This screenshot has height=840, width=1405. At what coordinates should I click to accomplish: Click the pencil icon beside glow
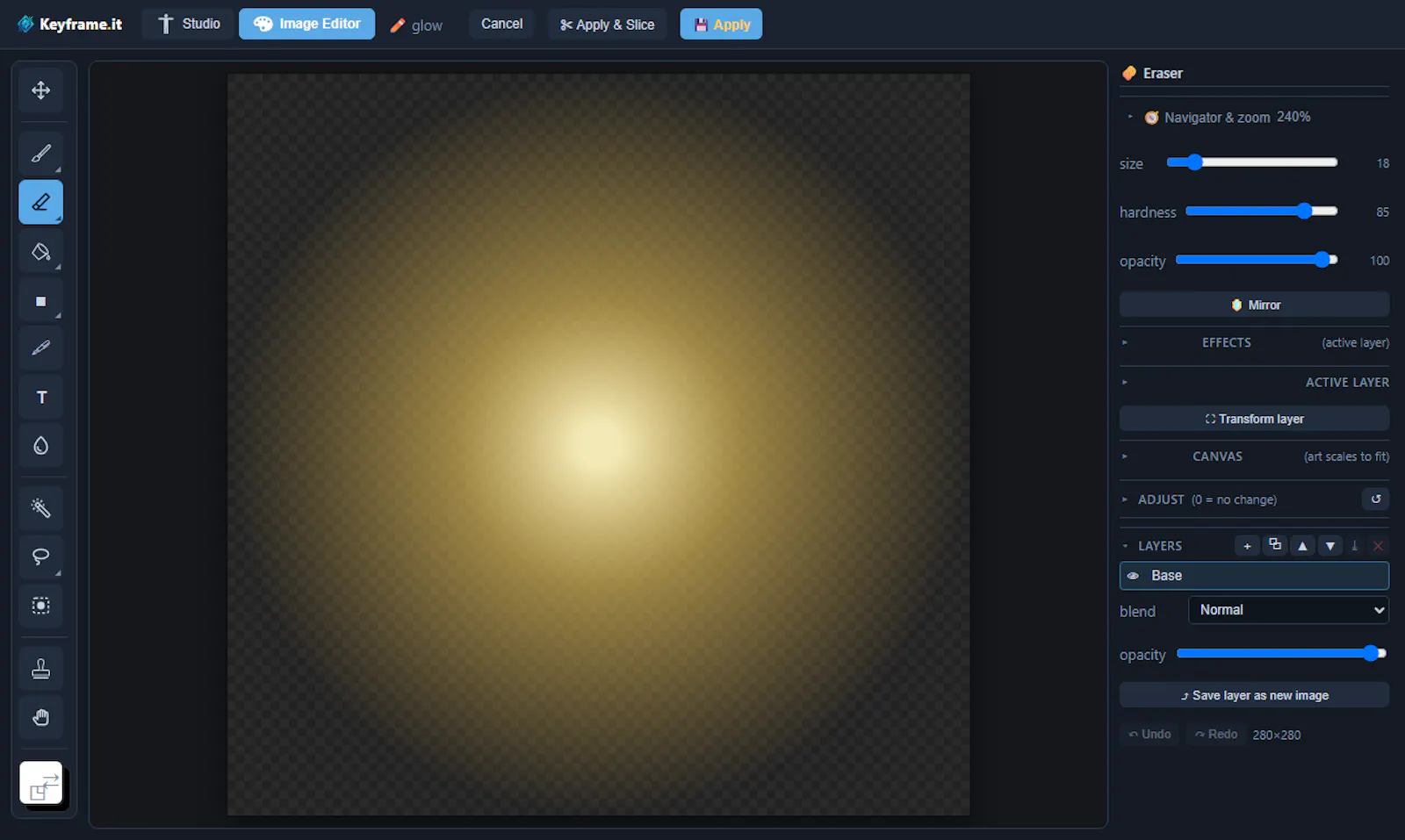coord(398,25)
